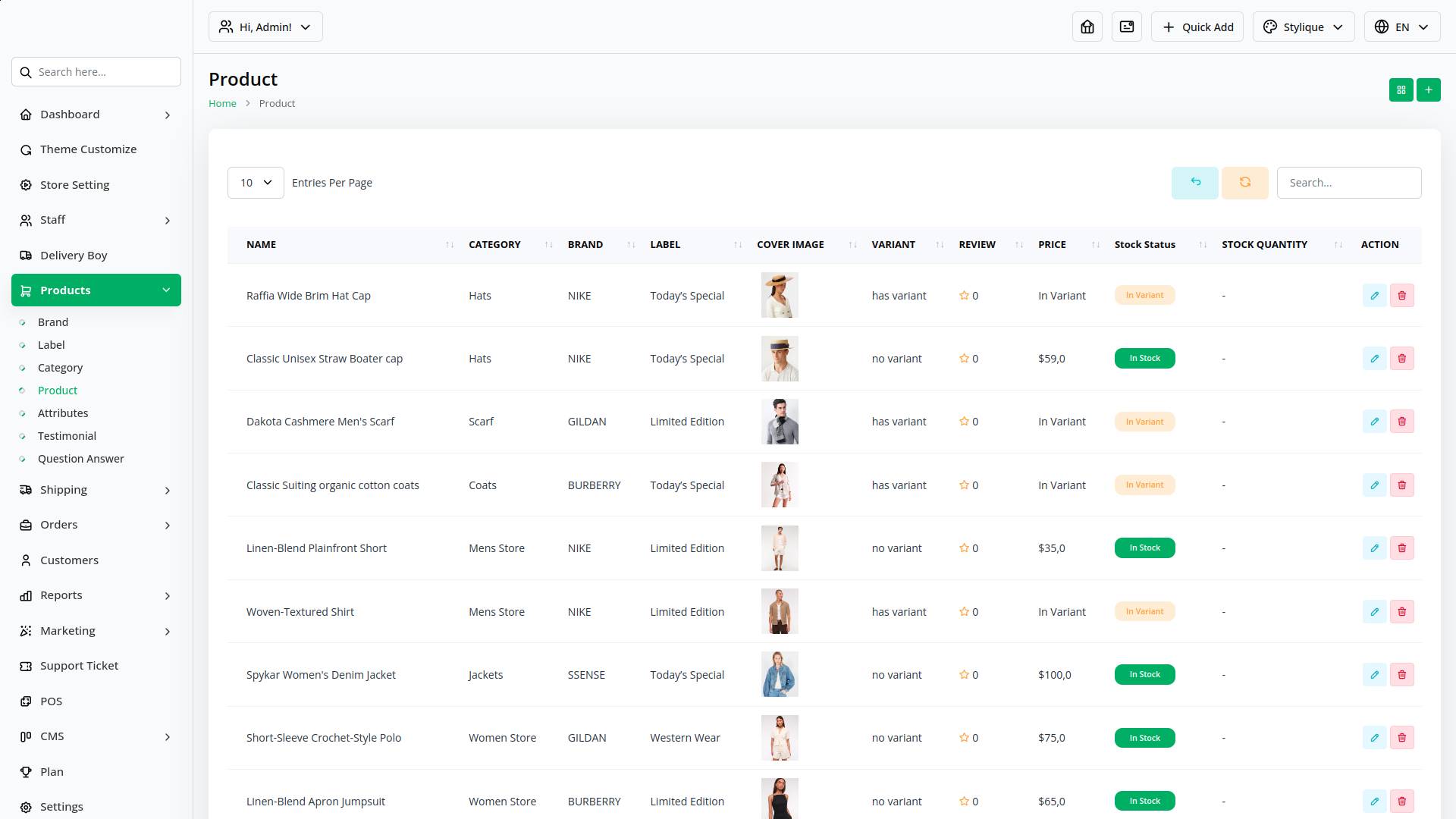Open the EN language dropdown

click(x=1401, y=27)
